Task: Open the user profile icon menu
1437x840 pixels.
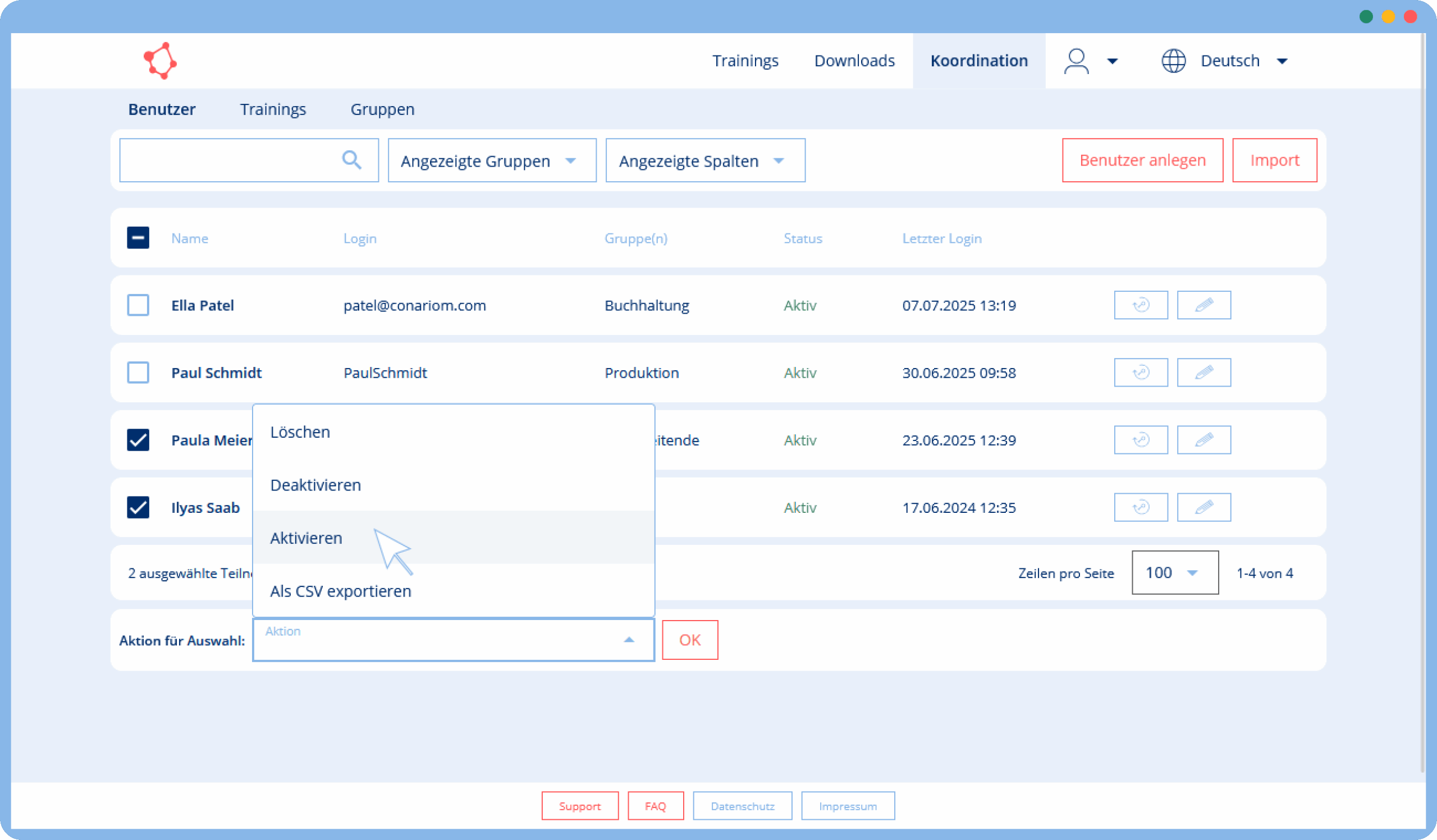Action: click(x=1076, y=61)
